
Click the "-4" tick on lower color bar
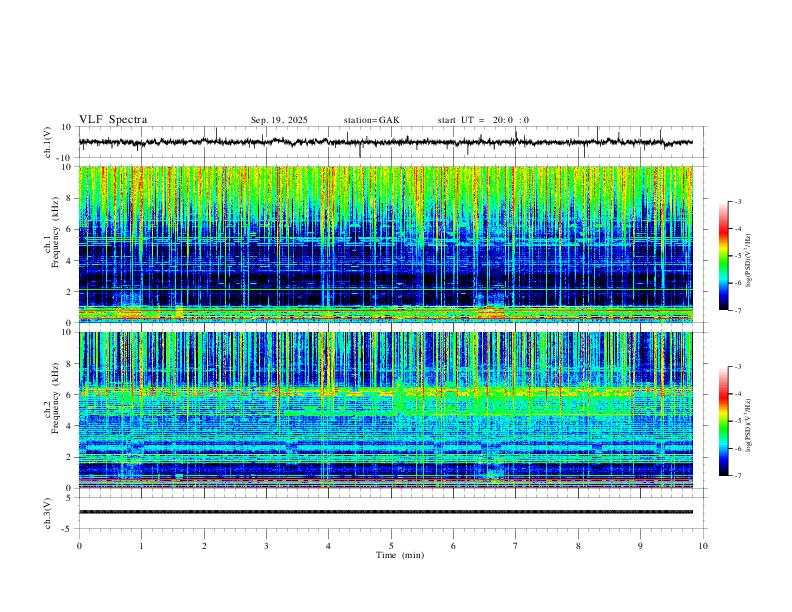click(x=737, y=393)
